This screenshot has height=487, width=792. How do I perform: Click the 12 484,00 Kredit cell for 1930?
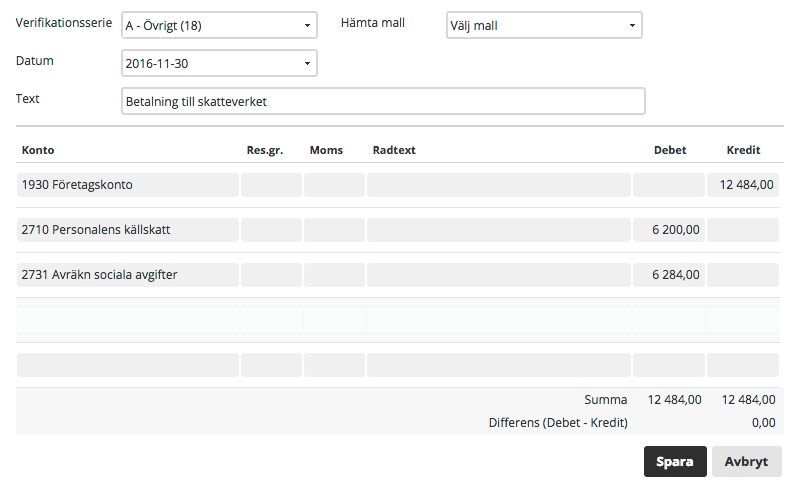point(742,185)
